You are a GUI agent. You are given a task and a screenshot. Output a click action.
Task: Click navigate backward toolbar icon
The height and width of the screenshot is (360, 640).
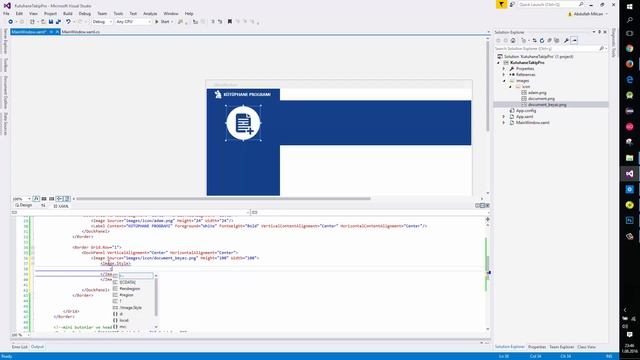11,22
